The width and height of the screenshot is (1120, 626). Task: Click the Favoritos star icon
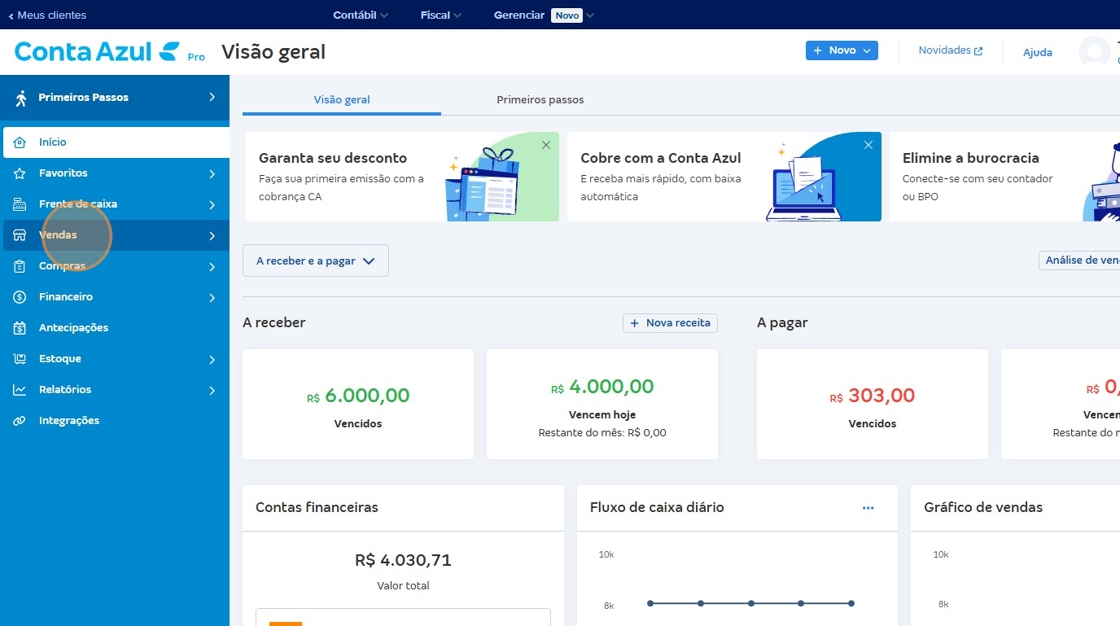(19, 173)
